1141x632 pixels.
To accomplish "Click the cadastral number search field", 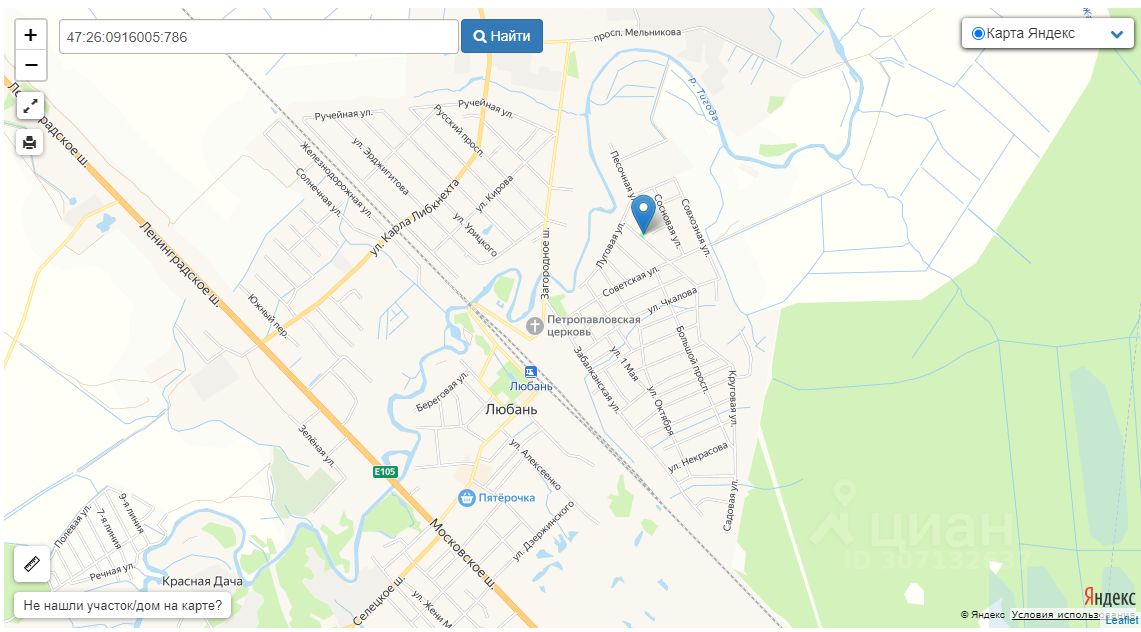I will coord(258,36).
